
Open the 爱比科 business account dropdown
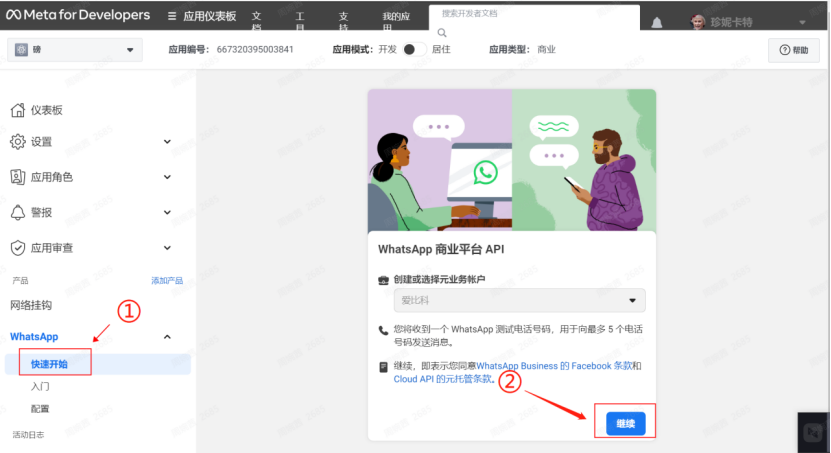coord(519,300)
